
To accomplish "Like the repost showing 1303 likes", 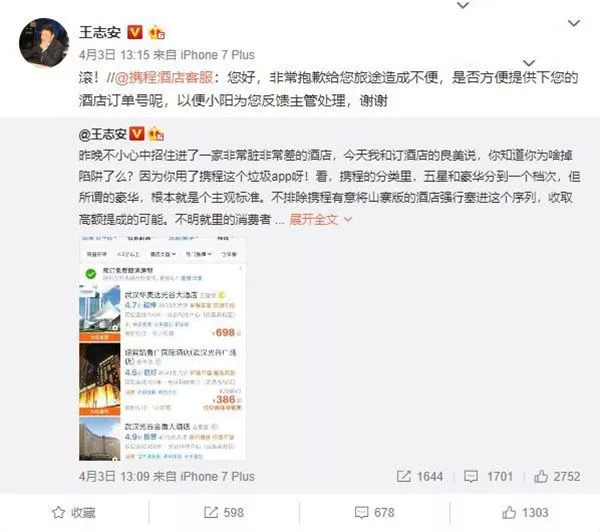I will tap(525, 512).
